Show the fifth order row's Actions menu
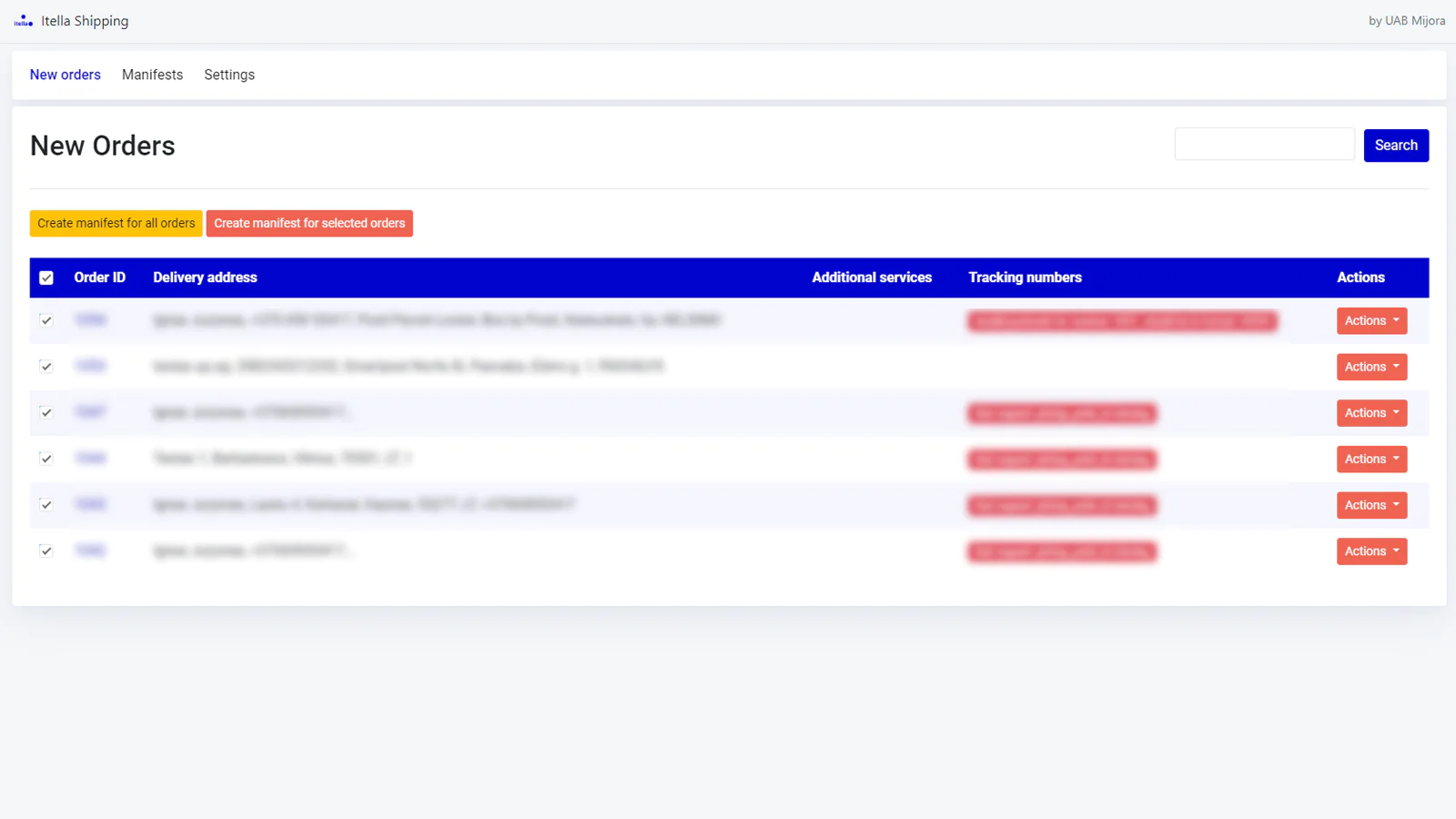The width and height of the screenshot is (1456, 819). point(1371,505)
